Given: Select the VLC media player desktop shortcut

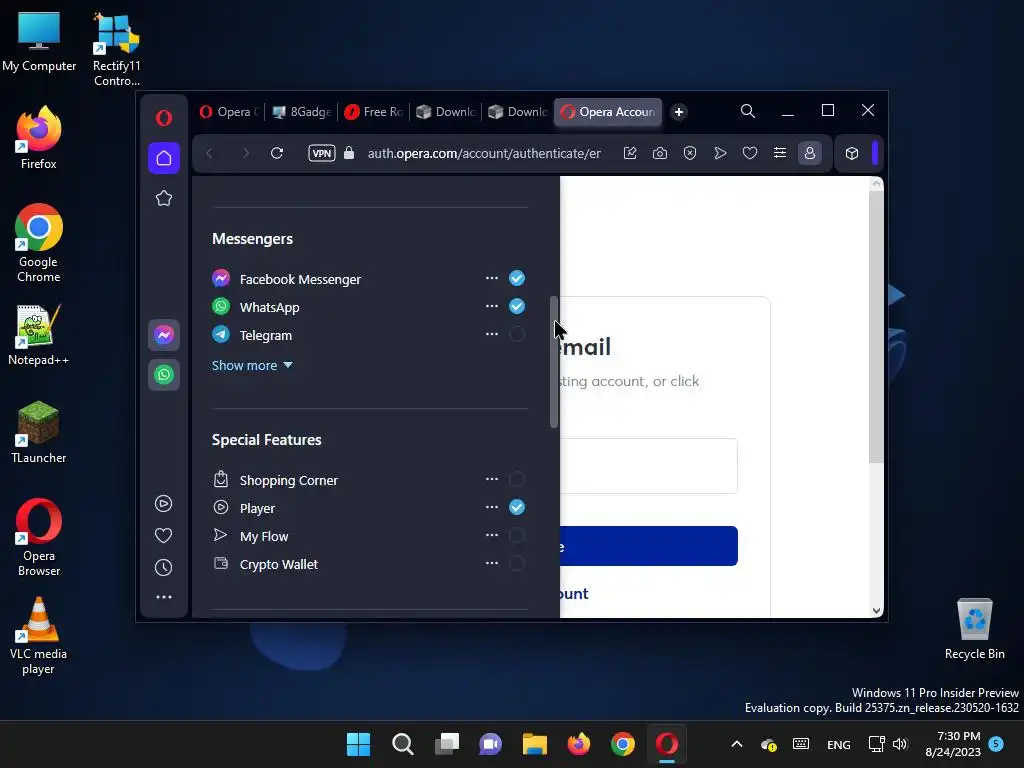Looking at the screenshot, I should coord(39,637).
